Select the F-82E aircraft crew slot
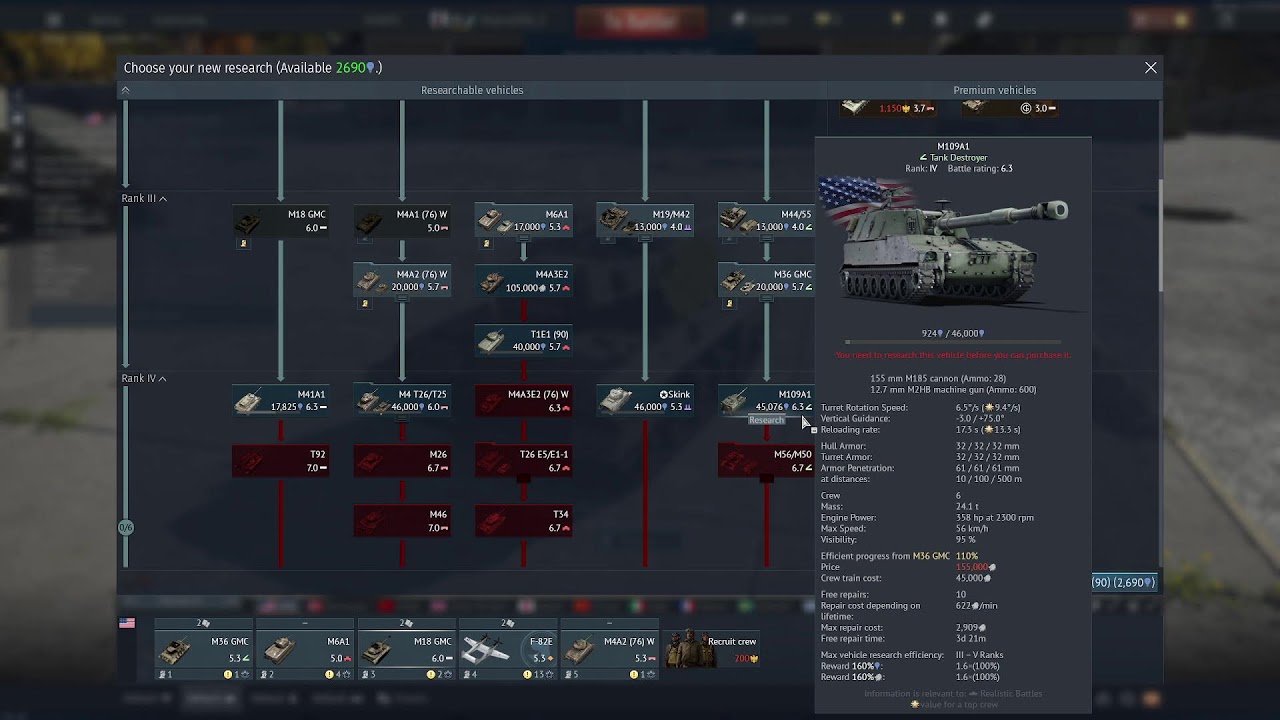Viewport: 1280px width, 720px height. click(x=508, y=649)
